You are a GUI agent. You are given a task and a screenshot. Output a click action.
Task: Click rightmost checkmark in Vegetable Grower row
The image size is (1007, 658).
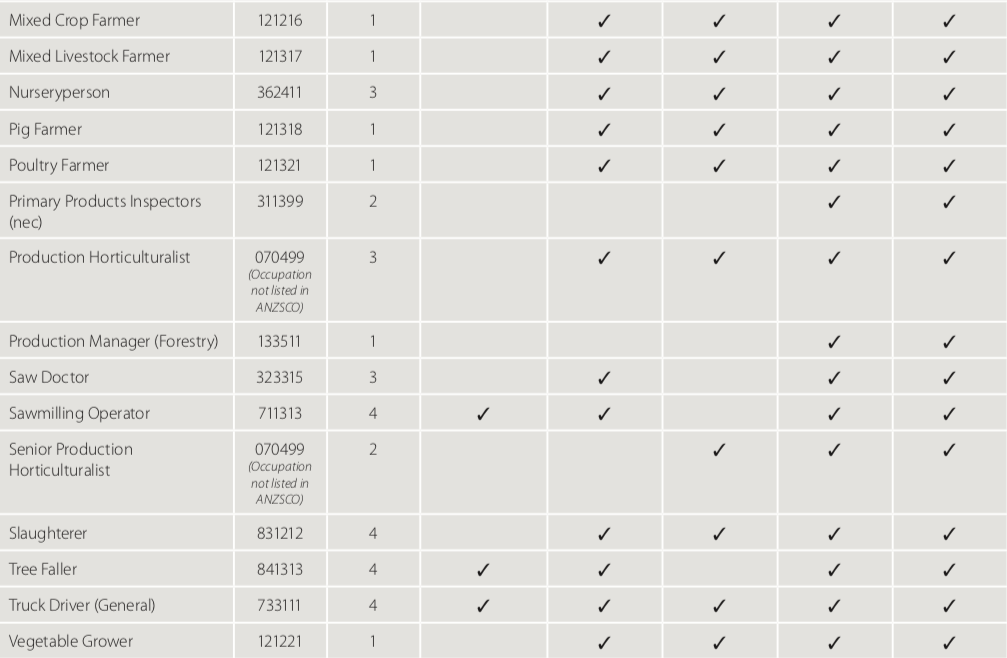tap(949, 642)
